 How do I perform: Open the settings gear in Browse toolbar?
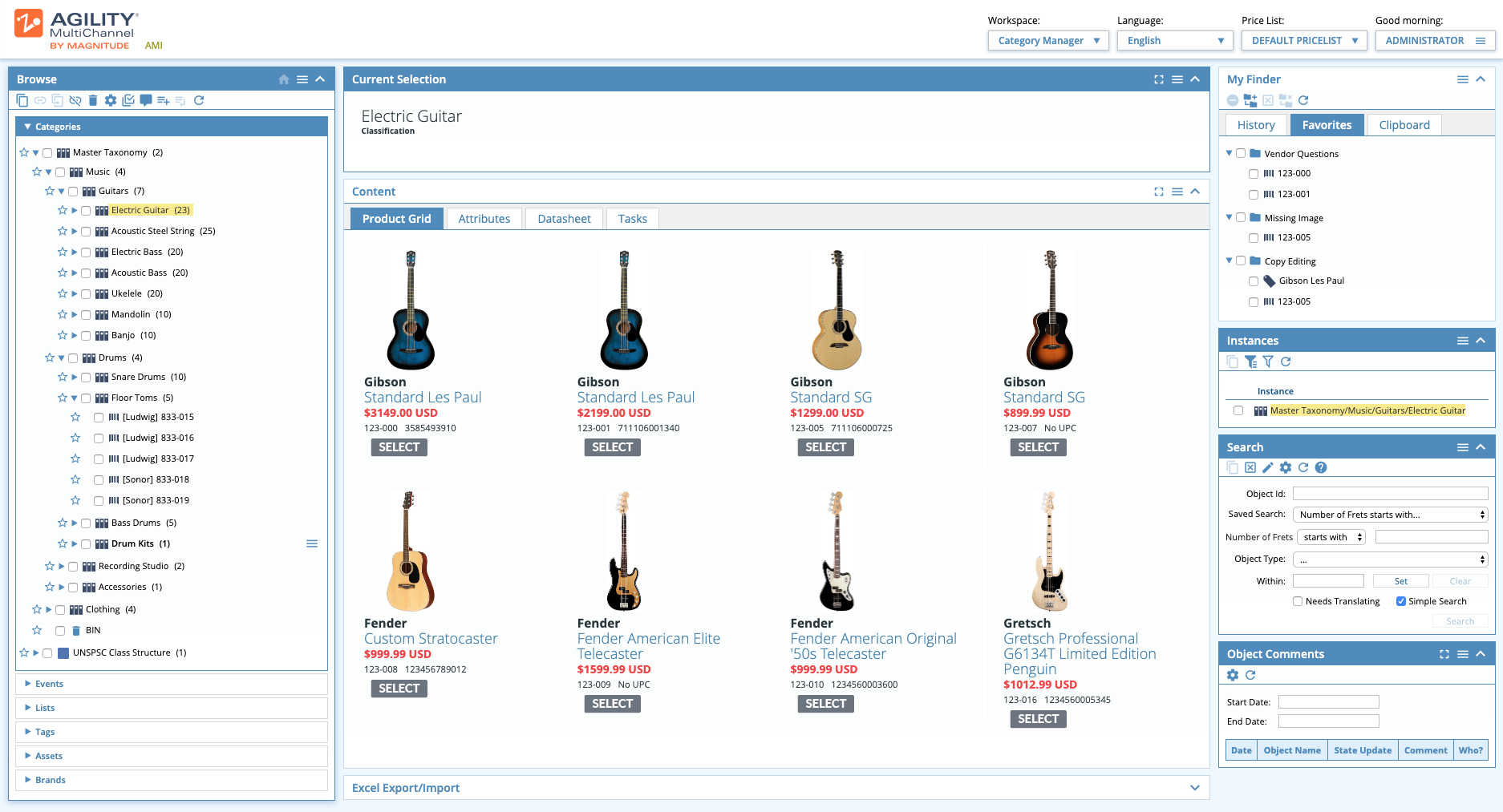click(x=111, y=100)
